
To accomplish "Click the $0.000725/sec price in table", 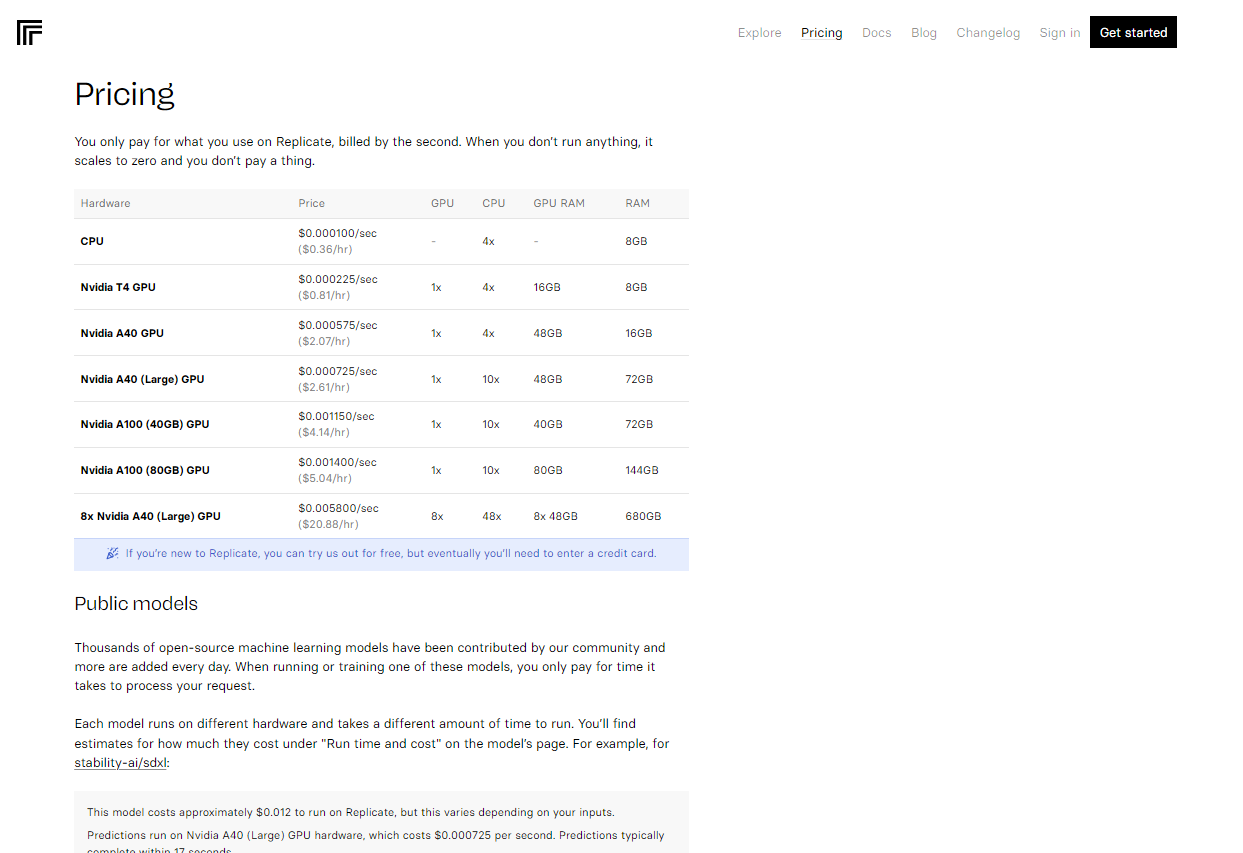I will [x=337, y=371].
